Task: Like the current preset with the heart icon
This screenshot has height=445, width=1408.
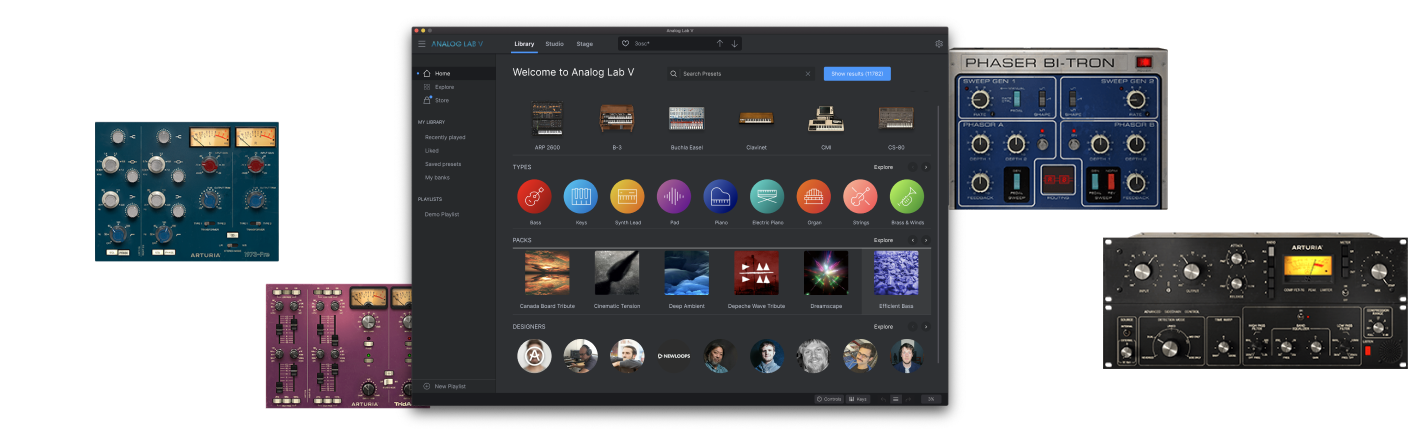Action: point(626,44)
